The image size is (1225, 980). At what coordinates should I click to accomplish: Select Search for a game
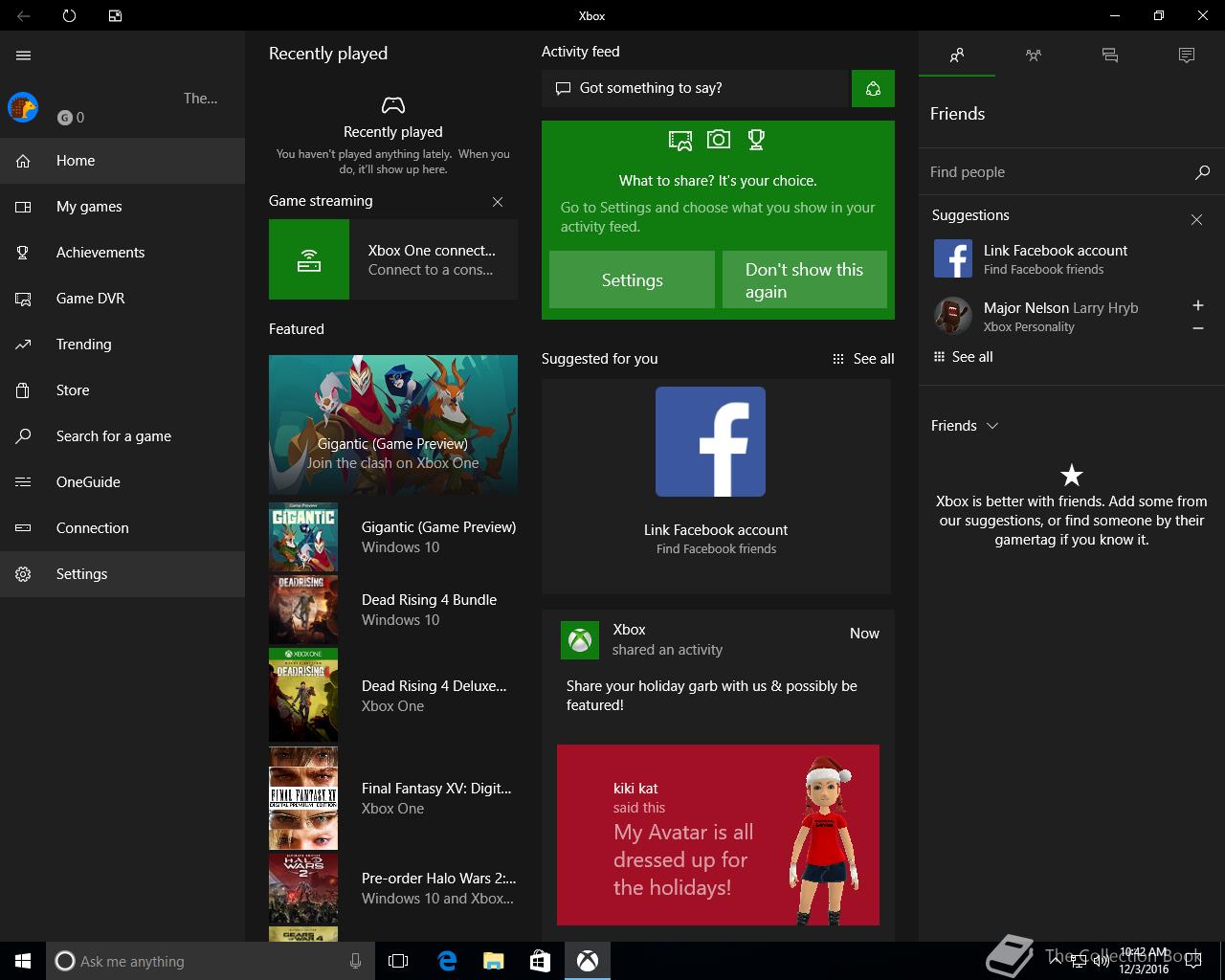pos(122,436)
